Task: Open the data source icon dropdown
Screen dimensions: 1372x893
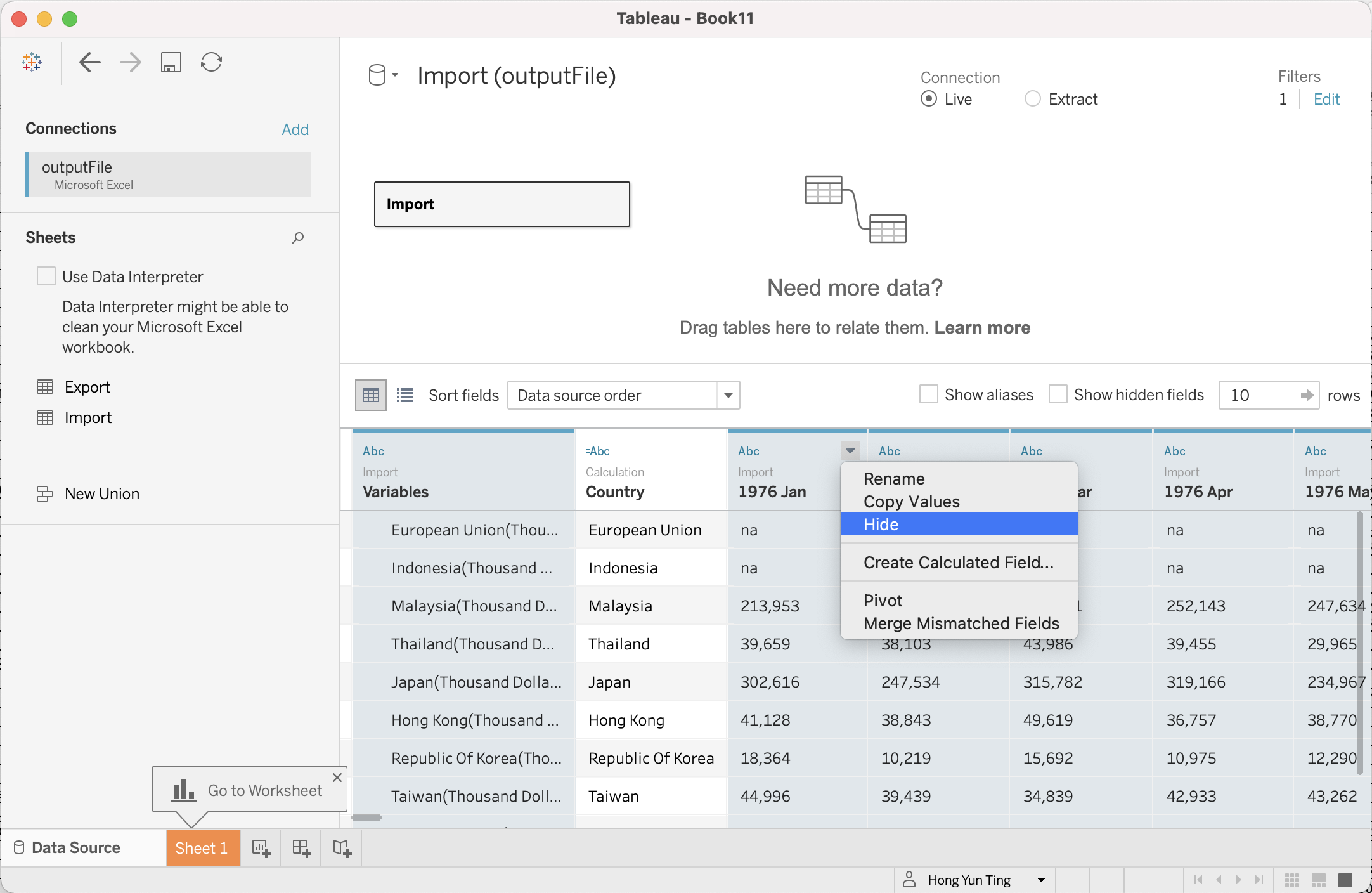Action: click(383, 75)
